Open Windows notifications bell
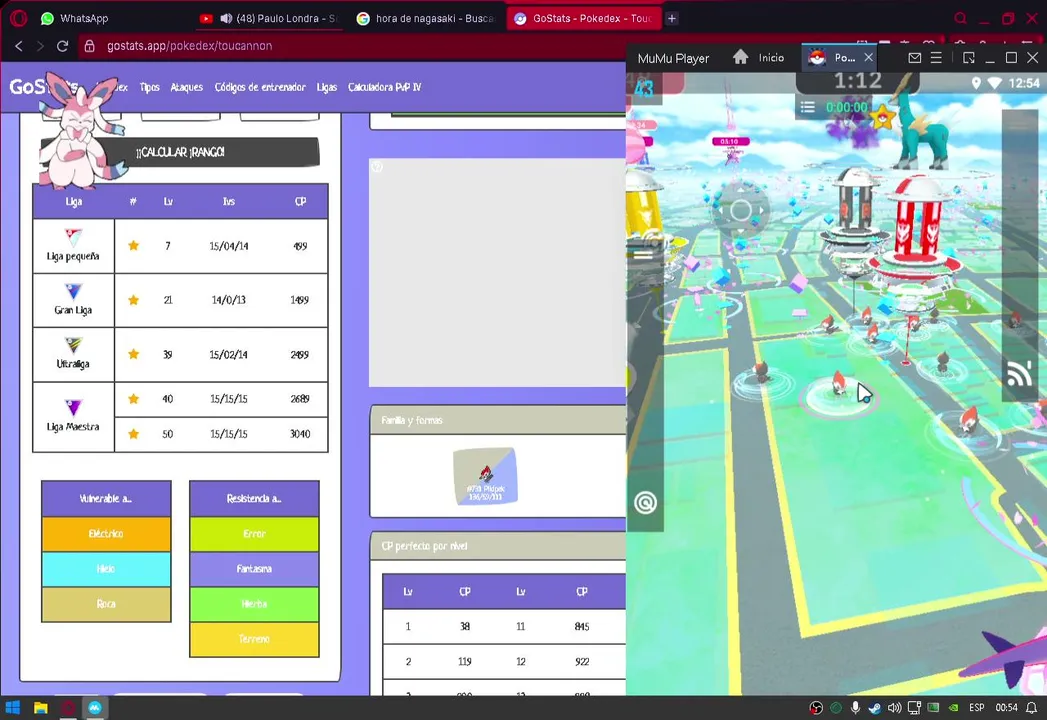 (x=1032, y=708)
